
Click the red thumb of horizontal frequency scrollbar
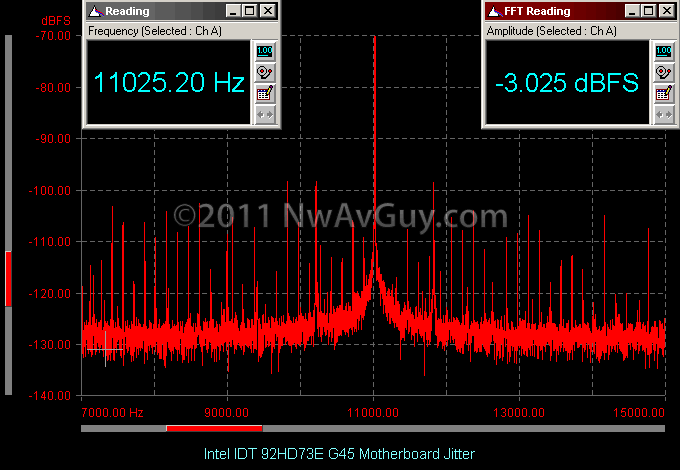[x=214, y=428]
